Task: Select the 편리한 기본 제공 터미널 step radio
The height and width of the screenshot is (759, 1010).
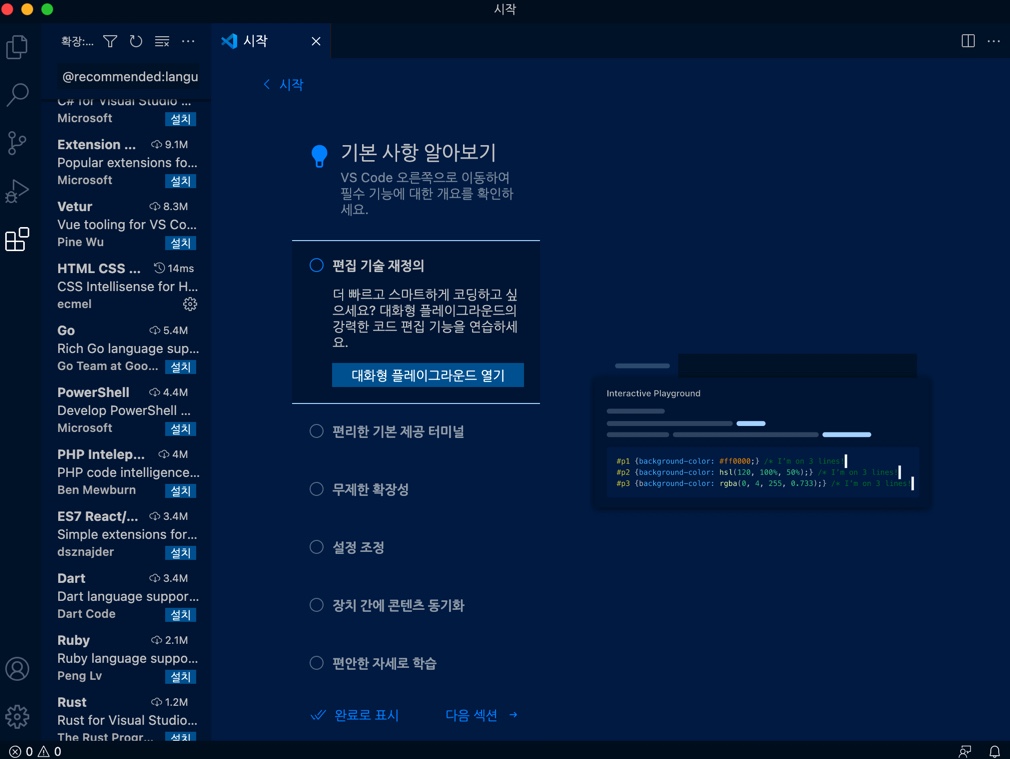Action: point(316,431)
